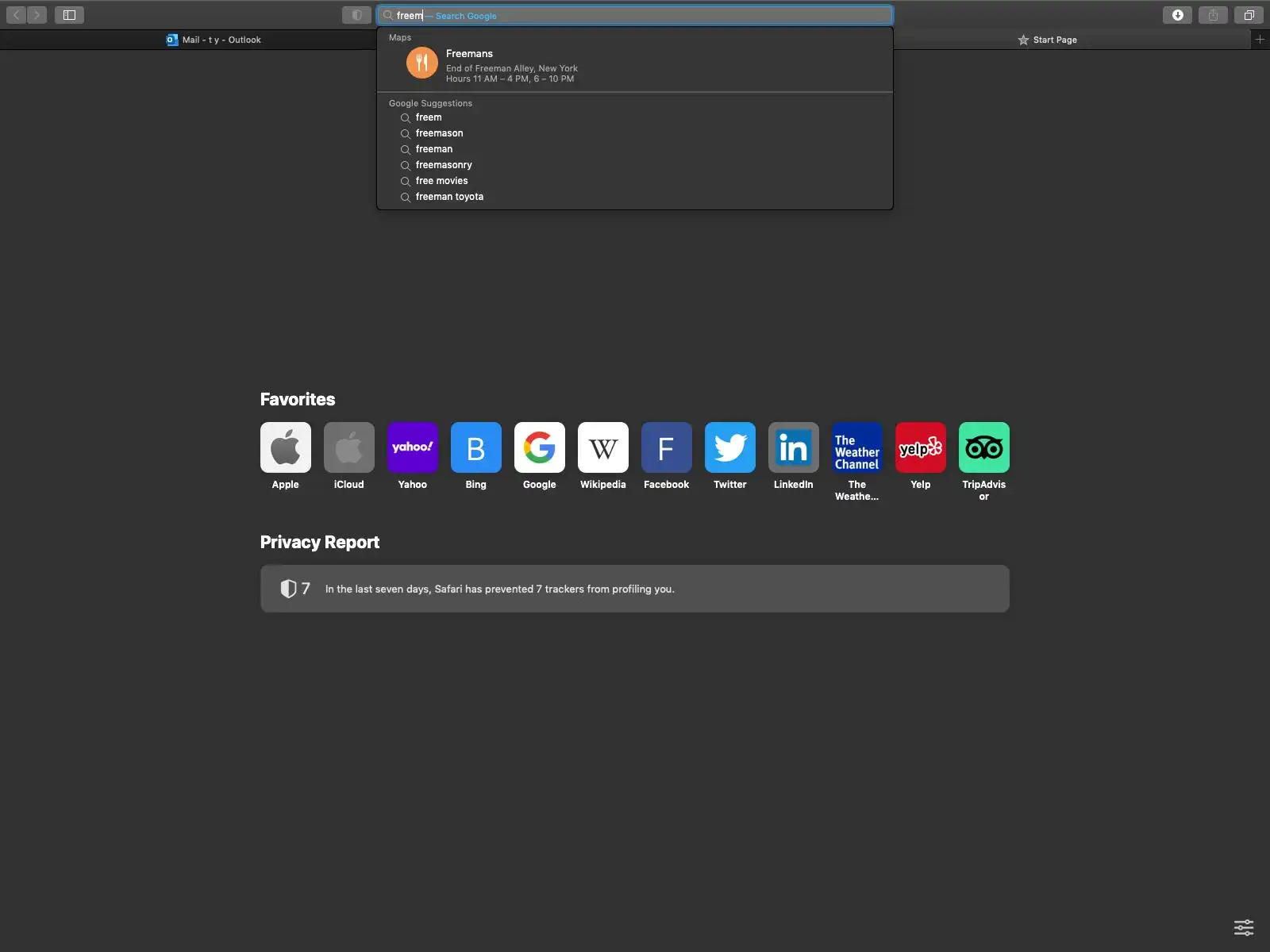Open Start Page customization settings
1270x952 pixels.
(x=1244, y=927)
